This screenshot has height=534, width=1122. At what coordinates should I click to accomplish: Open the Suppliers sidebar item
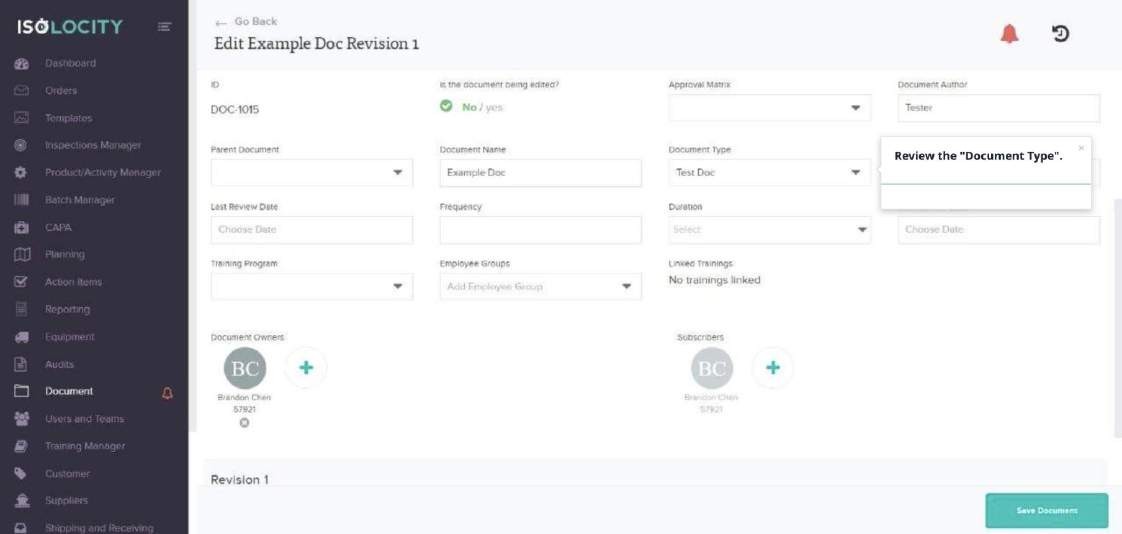pos(67,501)
